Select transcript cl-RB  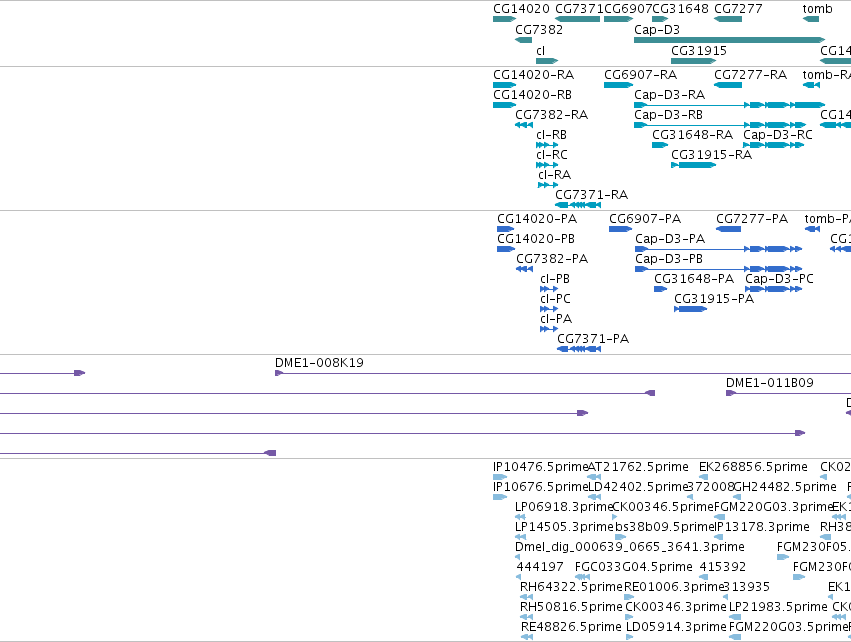[x=551, y=135]
